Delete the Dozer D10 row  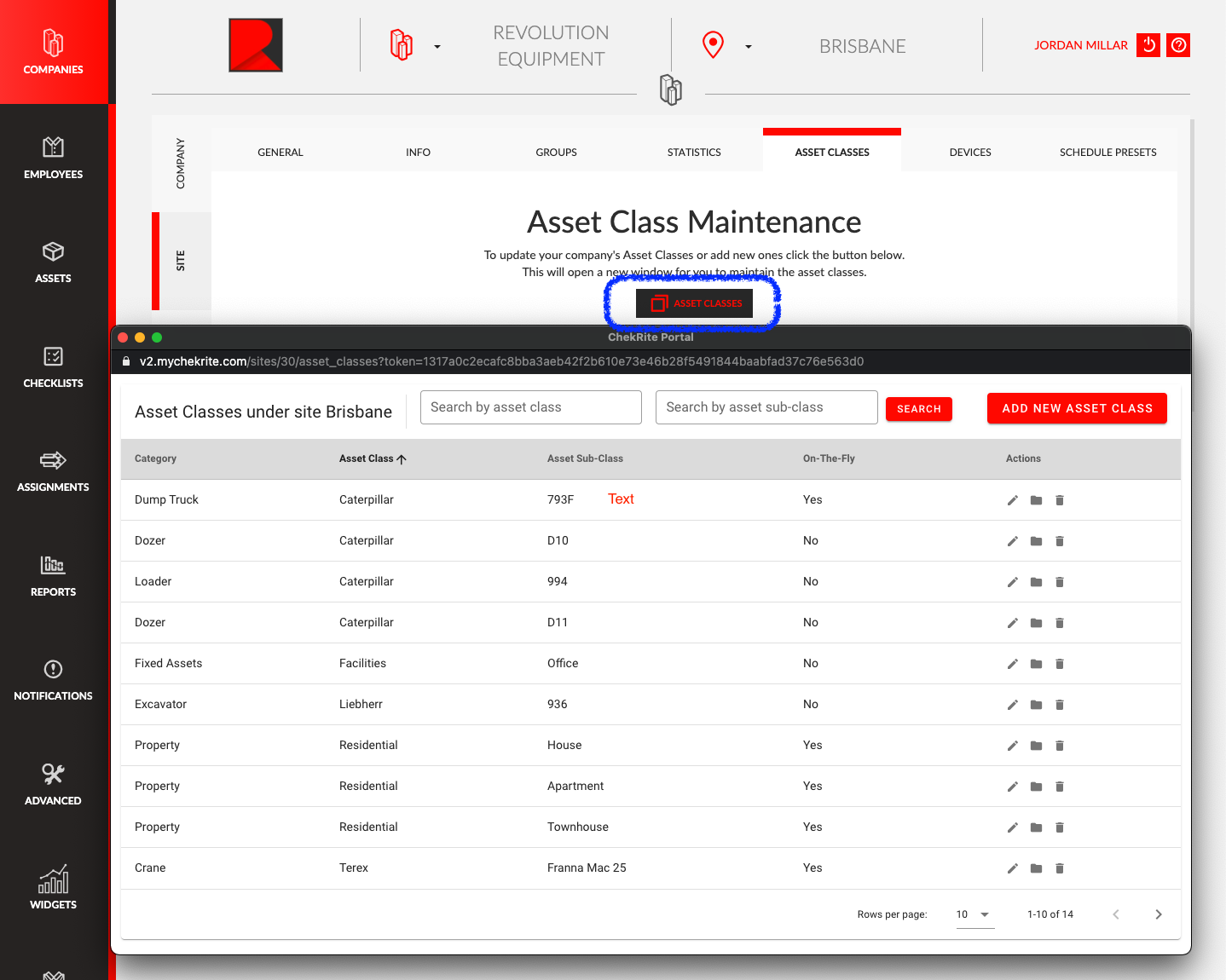click(x=1060, y=541)
